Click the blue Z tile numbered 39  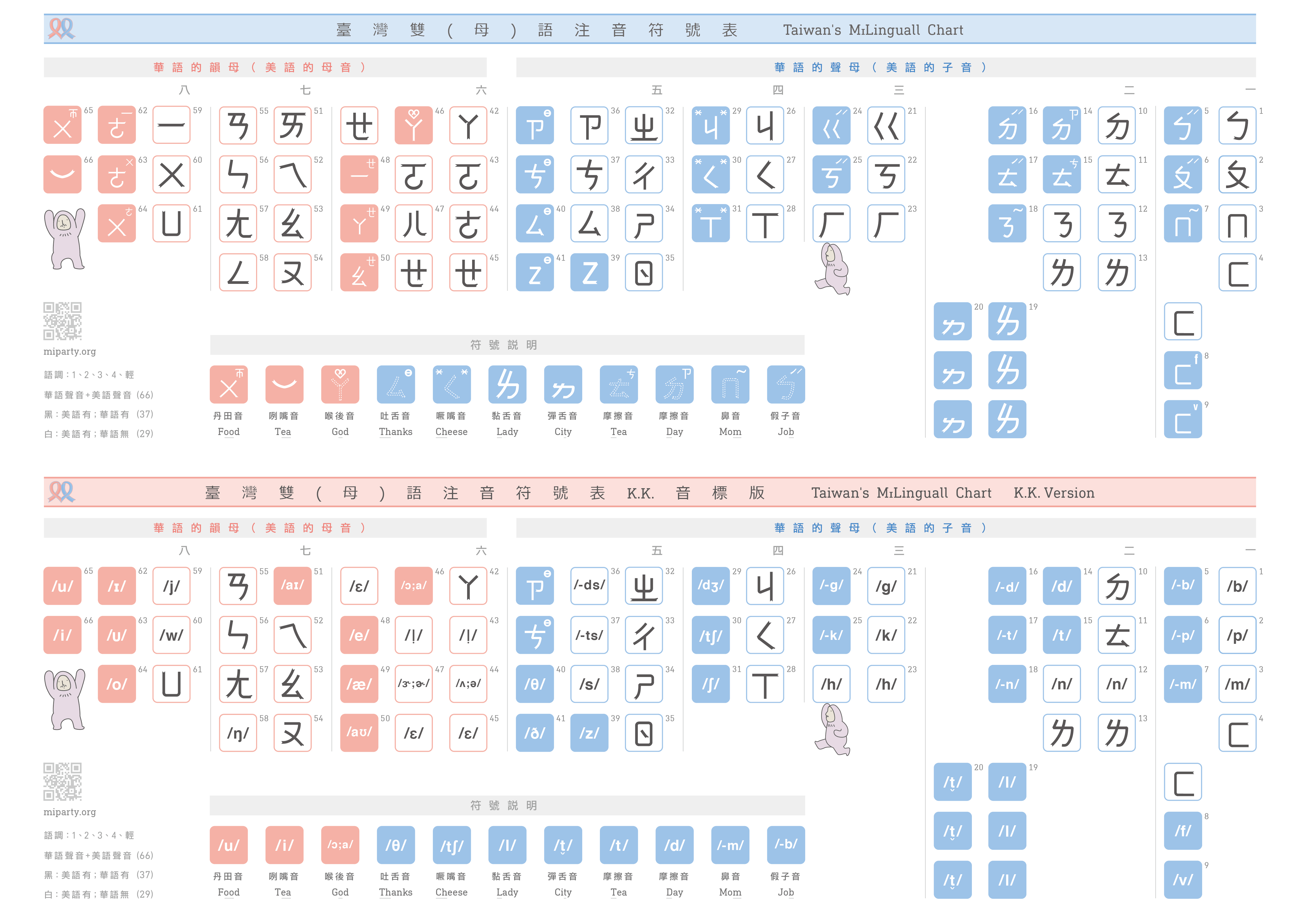(589, 272)
